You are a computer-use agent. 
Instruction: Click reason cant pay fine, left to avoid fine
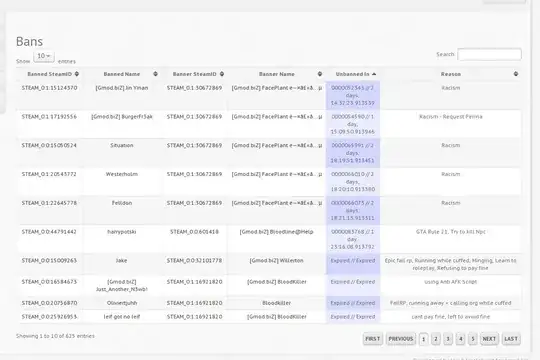point(451,317)
